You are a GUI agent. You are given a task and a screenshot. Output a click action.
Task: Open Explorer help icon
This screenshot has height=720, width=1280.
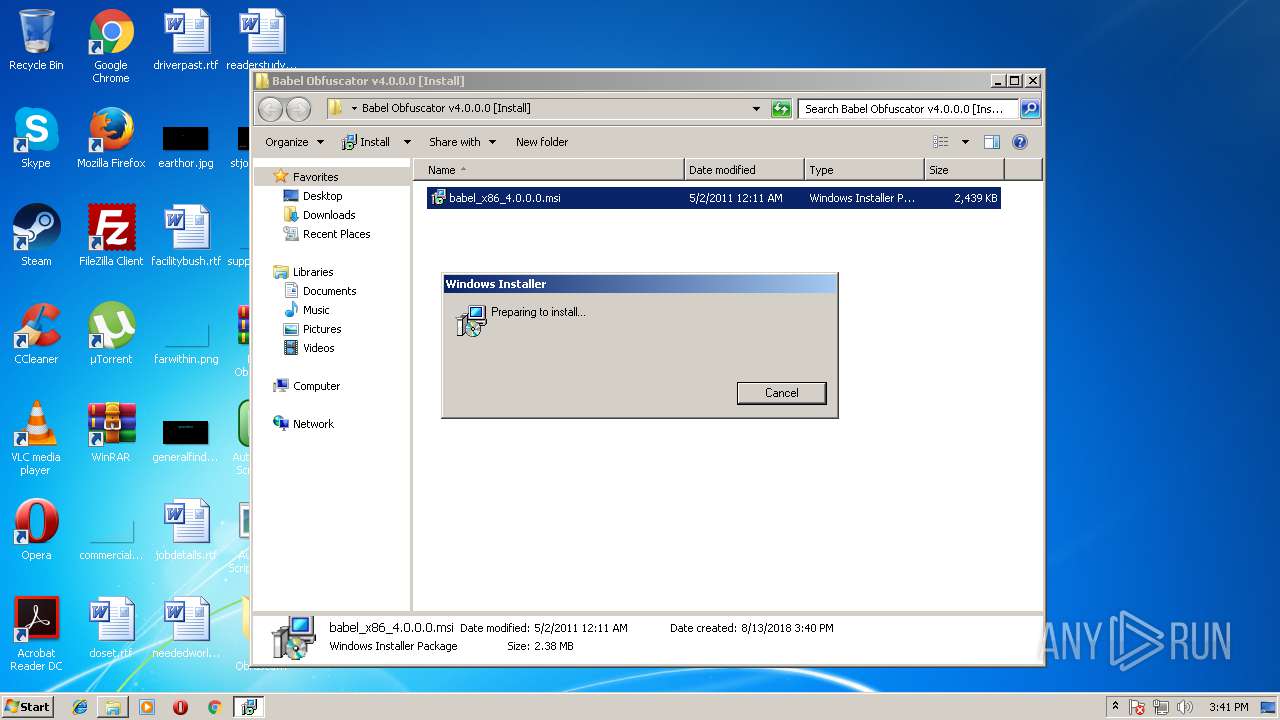pos(1020,142)
